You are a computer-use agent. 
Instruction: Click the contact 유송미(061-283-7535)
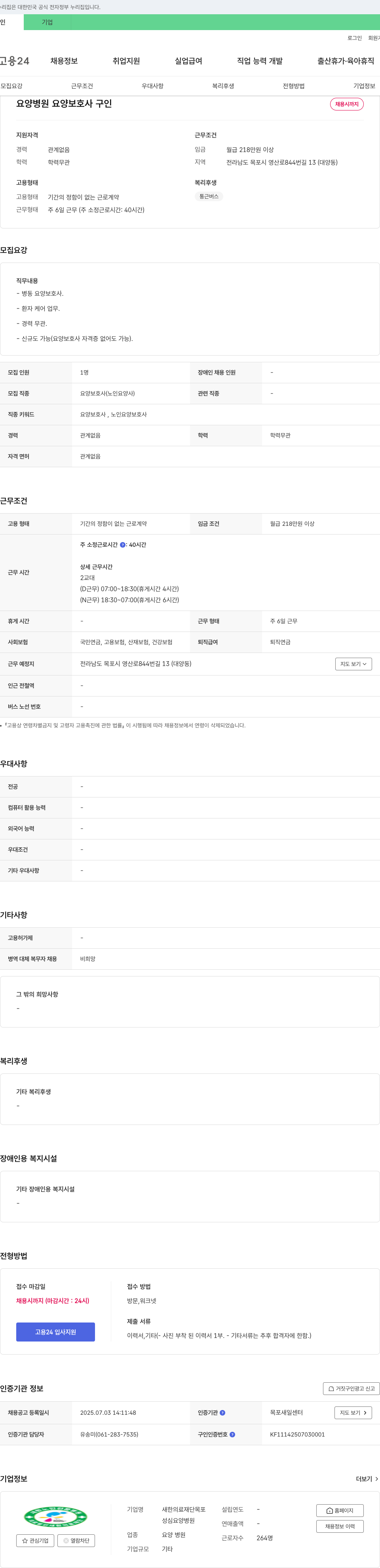[109, 1435]
